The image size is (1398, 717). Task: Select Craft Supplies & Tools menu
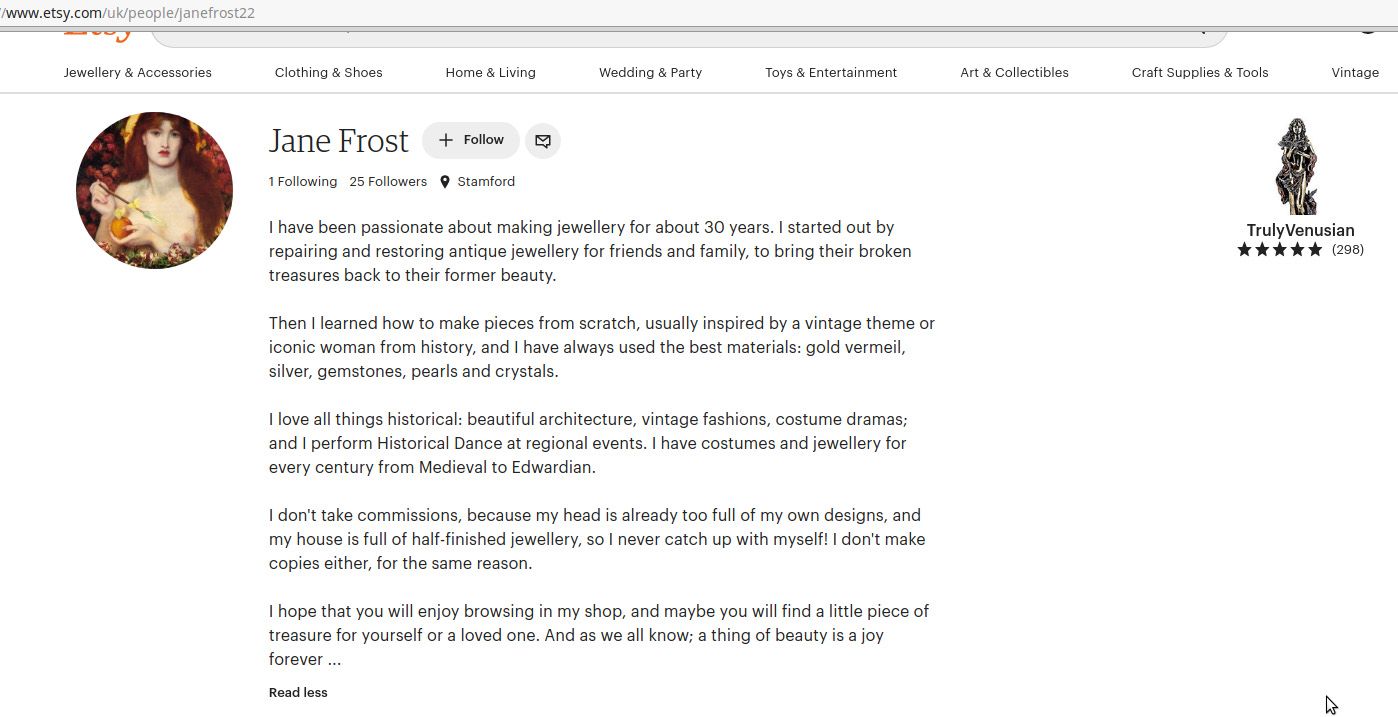(x=1200, y=72)
